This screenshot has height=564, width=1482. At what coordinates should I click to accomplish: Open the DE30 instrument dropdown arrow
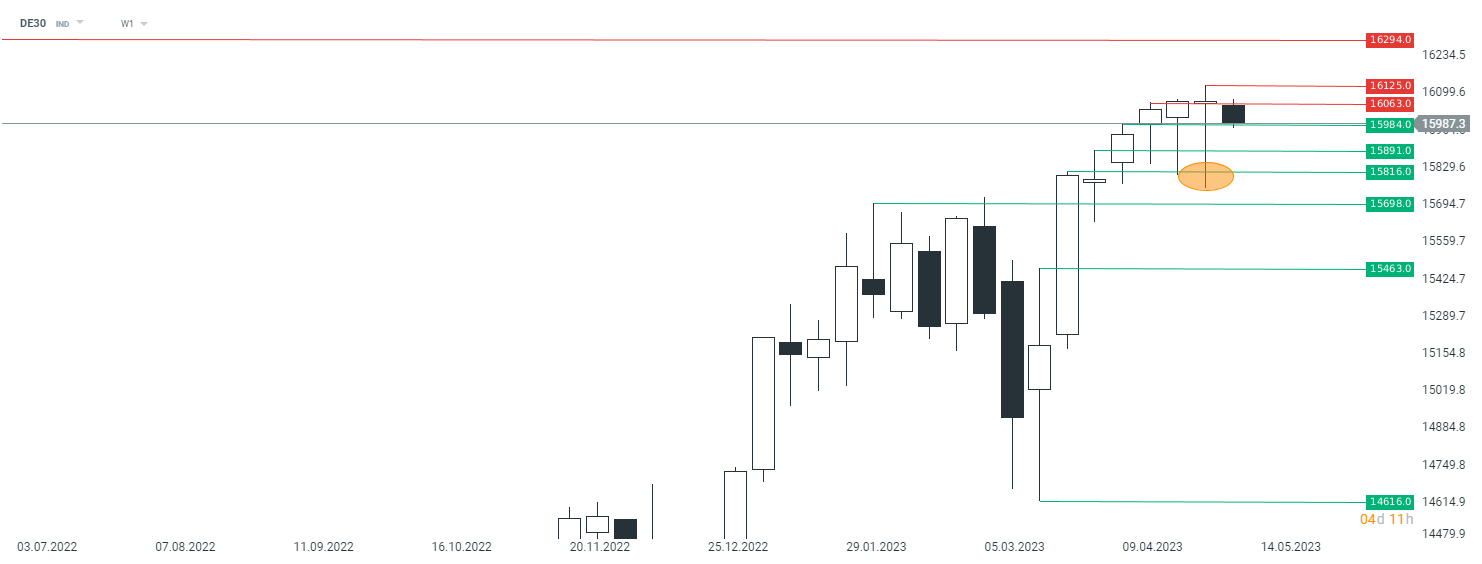[80, 22]
